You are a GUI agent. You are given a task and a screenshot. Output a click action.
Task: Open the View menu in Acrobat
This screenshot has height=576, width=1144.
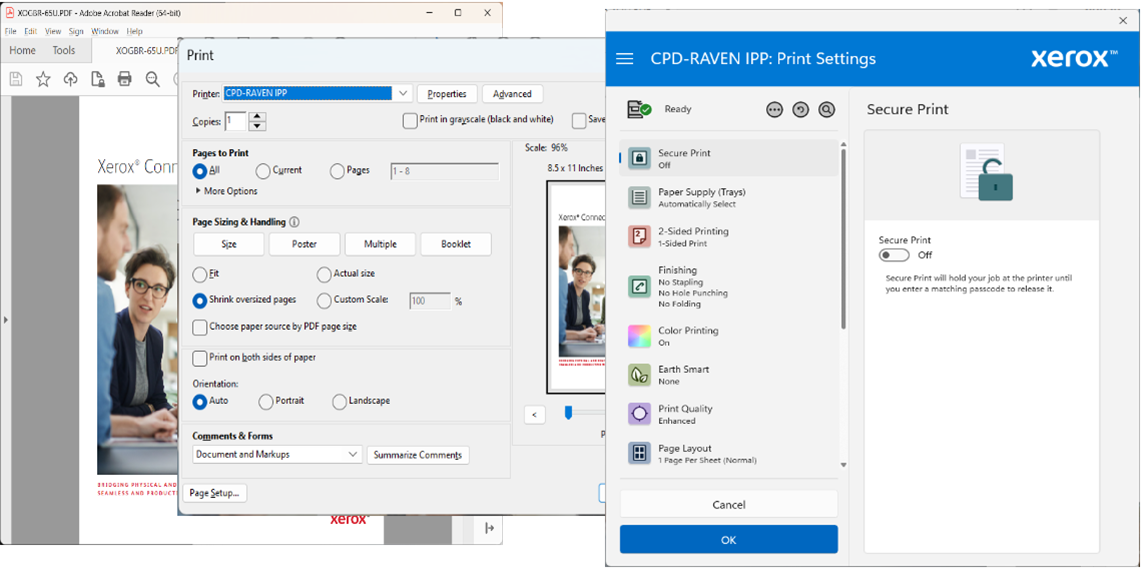point(53,31)
